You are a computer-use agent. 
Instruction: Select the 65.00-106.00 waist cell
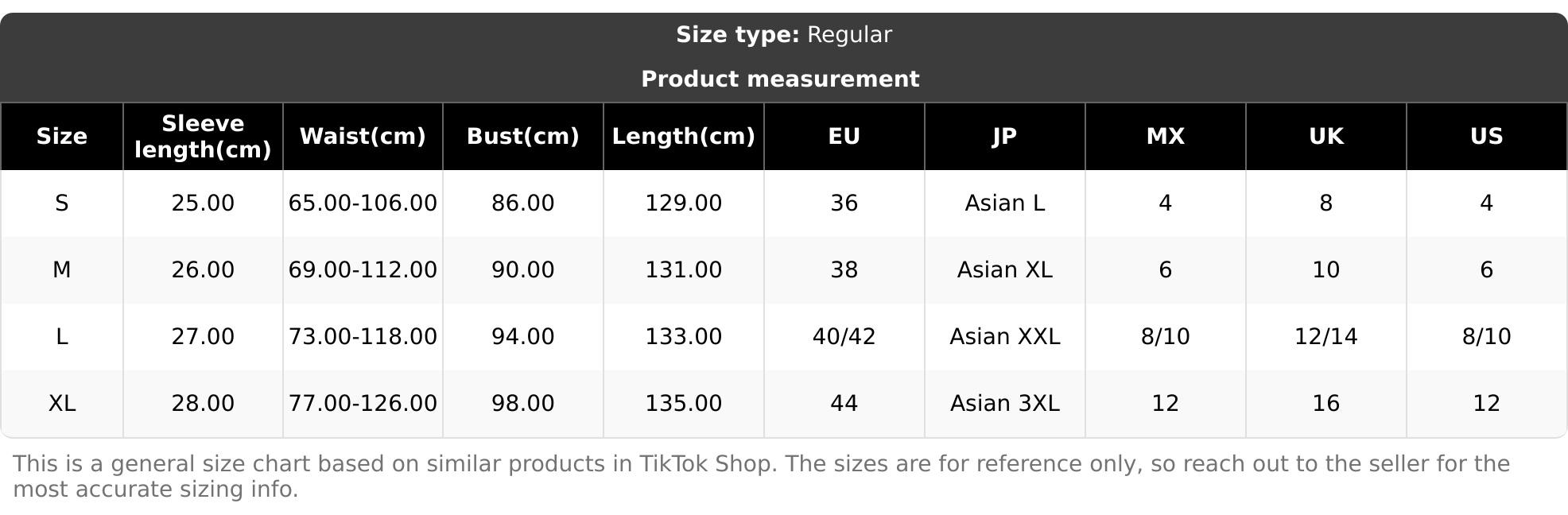pos(363,203)
